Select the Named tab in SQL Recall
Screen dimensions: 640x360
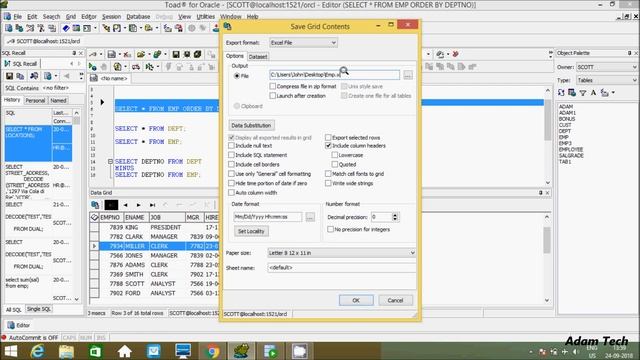pyautogui.click(x=58, y=100)
